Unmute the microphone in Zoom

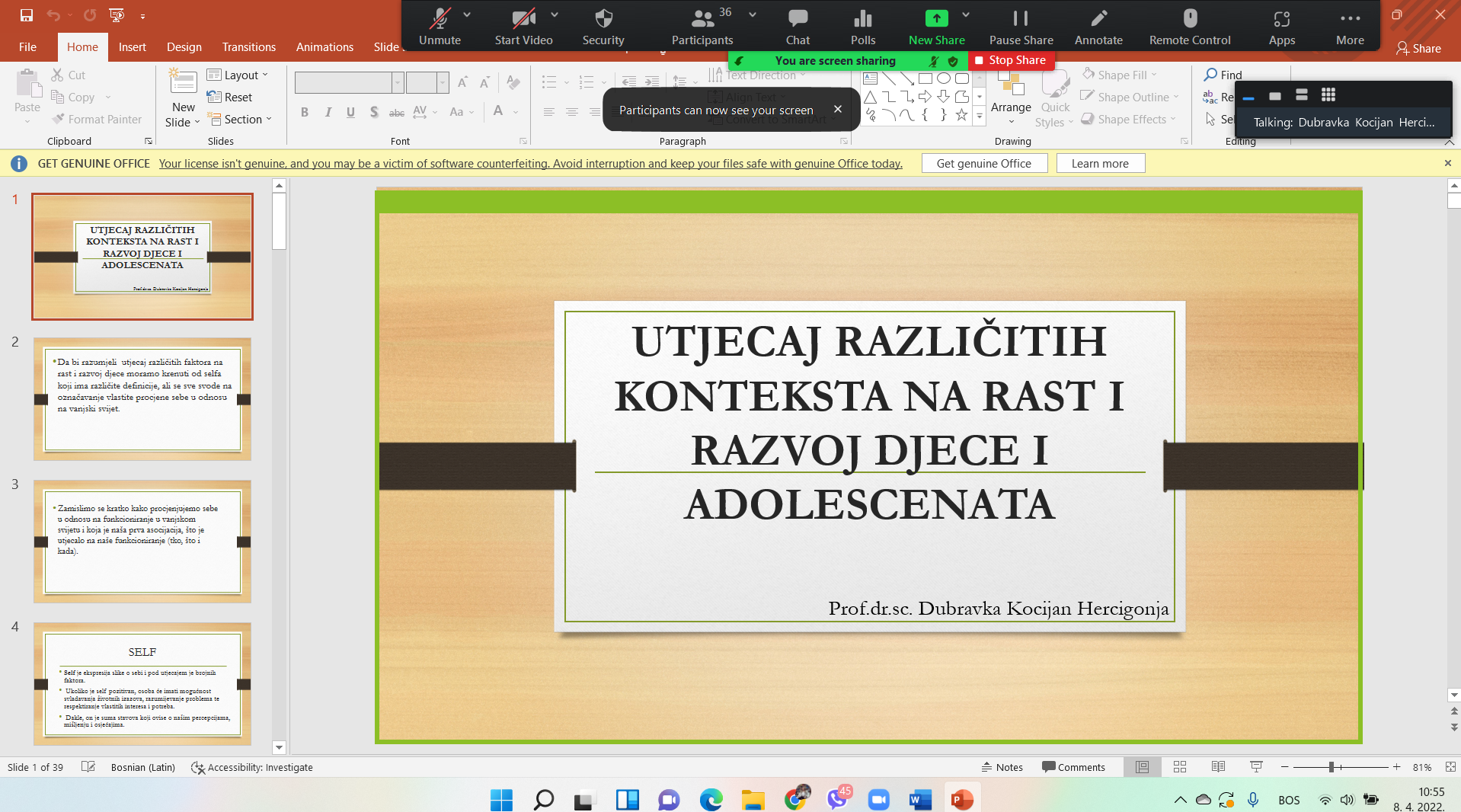440,19
